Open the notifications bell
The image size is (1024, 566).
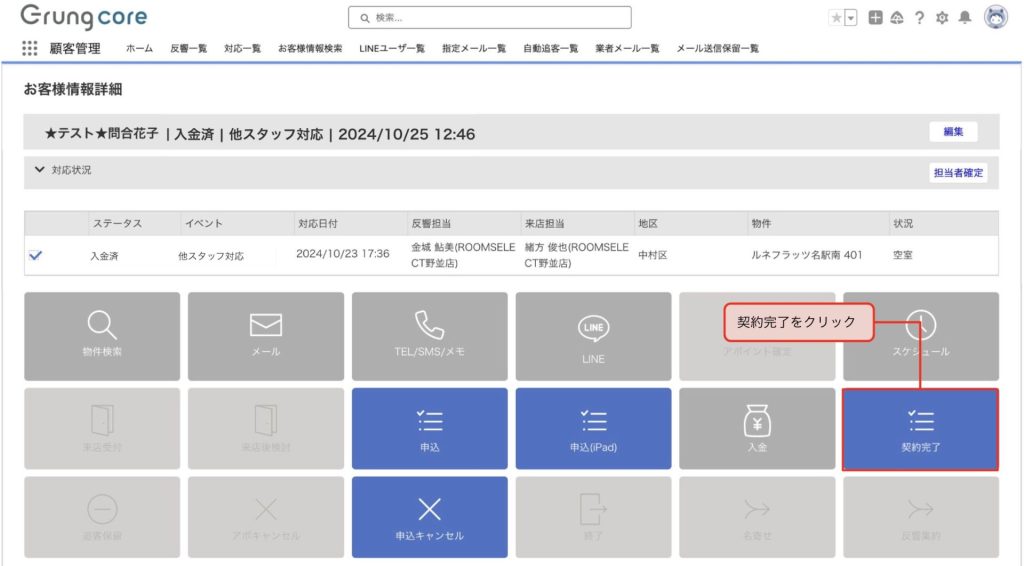964,18
